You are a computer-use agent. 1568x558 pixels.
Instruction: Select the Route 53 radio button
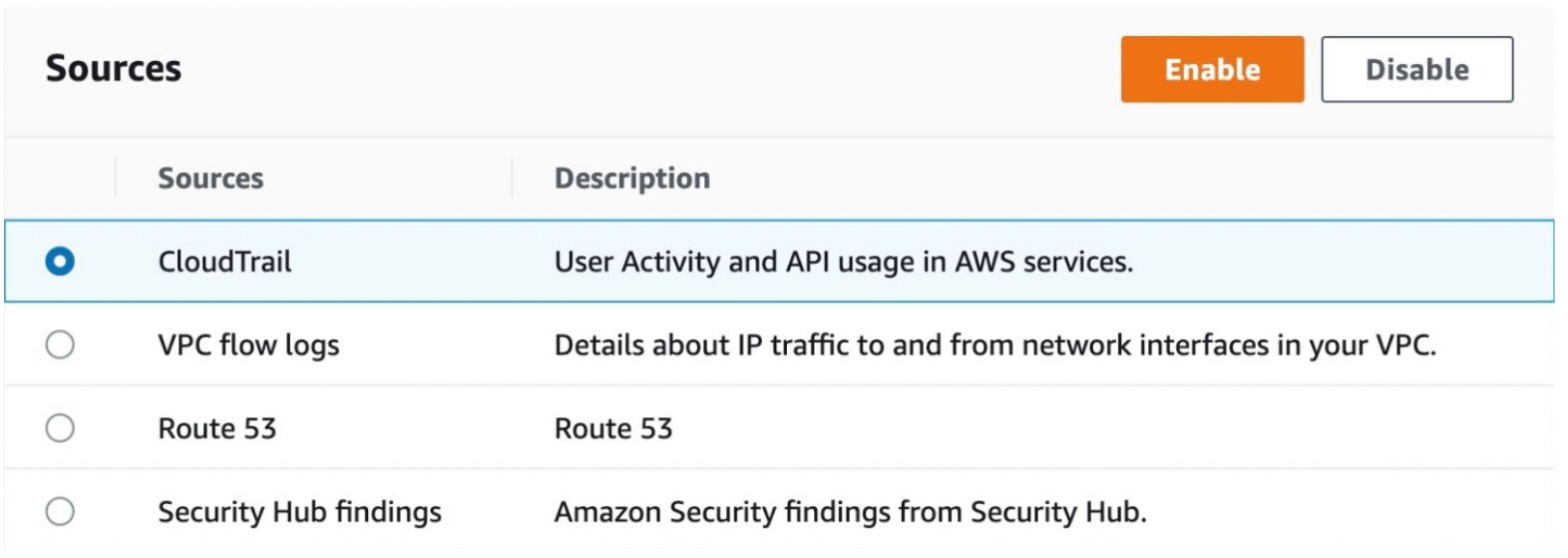tap(60, 428)
